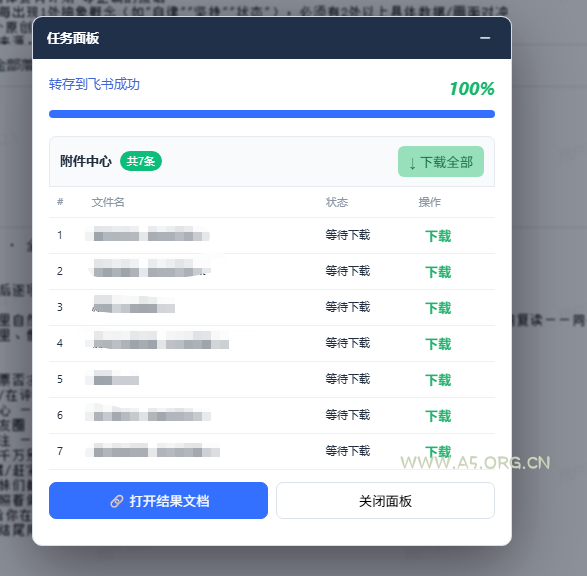587x576 pixels.
Task: Click the 任务面板 title text
Action: click(x=73, y=38)
